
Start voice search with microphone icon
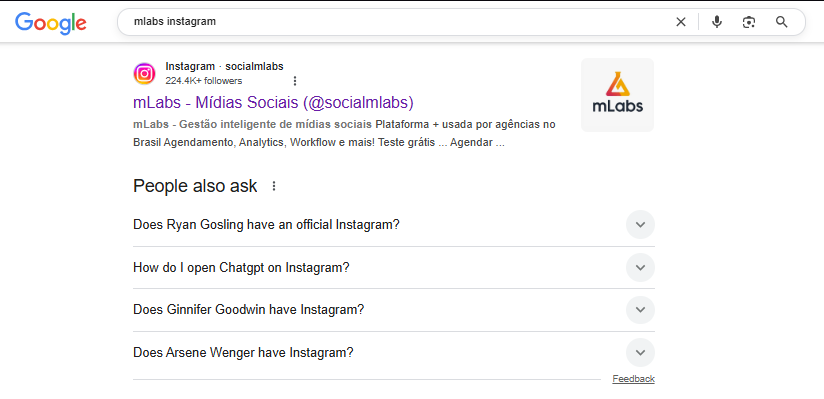click(717, 22)
